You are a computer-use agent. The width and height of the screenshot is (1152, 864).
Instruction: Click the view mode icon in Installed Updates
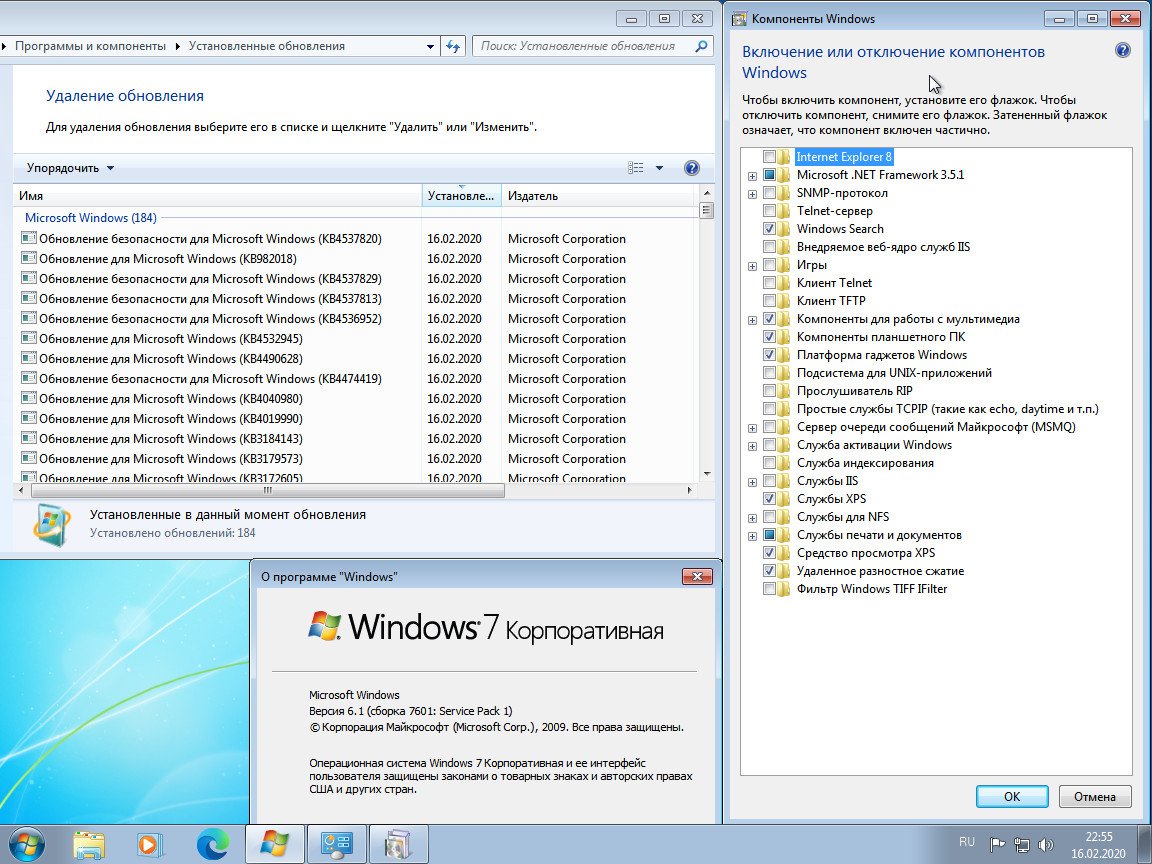[636, 168]
